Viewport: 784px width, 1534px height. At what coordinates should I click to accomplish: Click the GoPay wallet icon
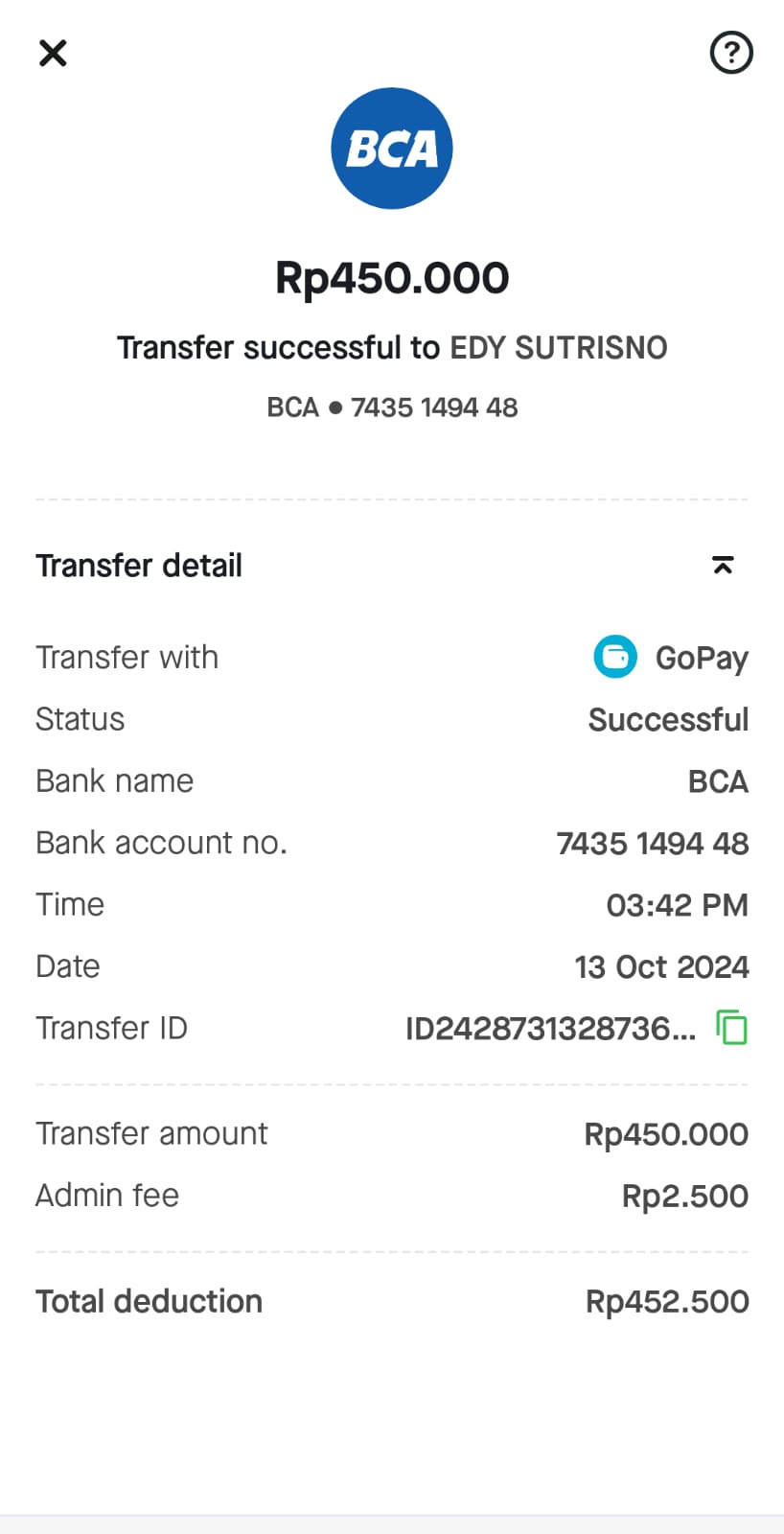click(614, 658)
